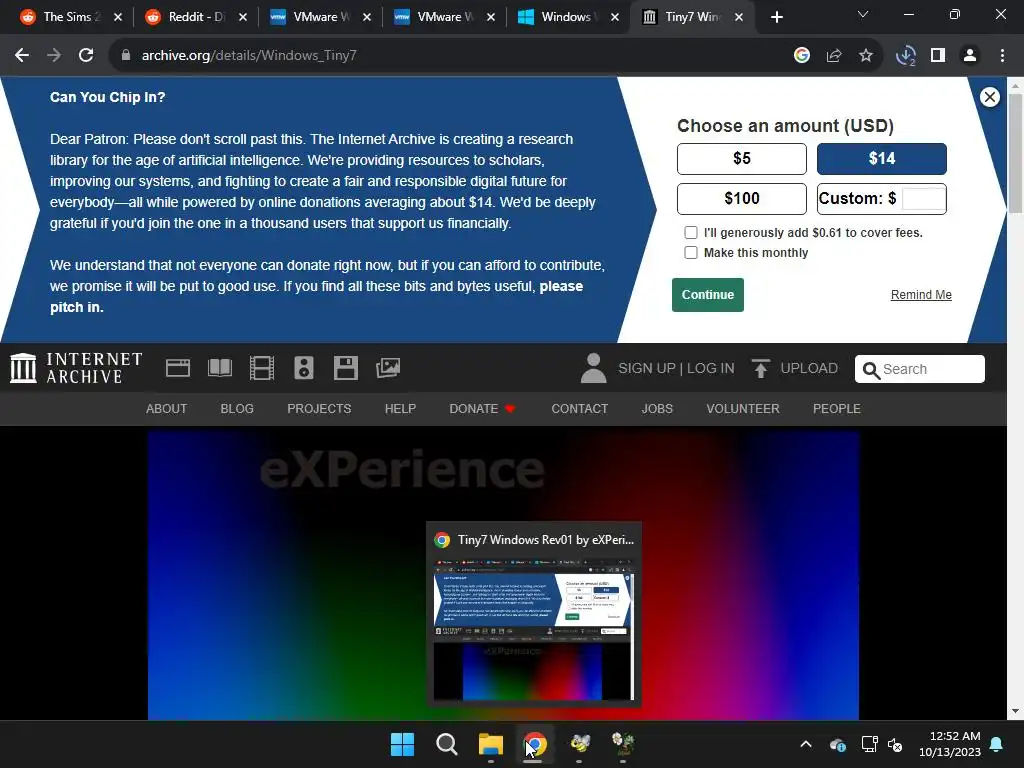Viewport: 1024px width, 768px height.
Task: Click the page vertical scrollbar thumb
Action: pos(1015,153)
